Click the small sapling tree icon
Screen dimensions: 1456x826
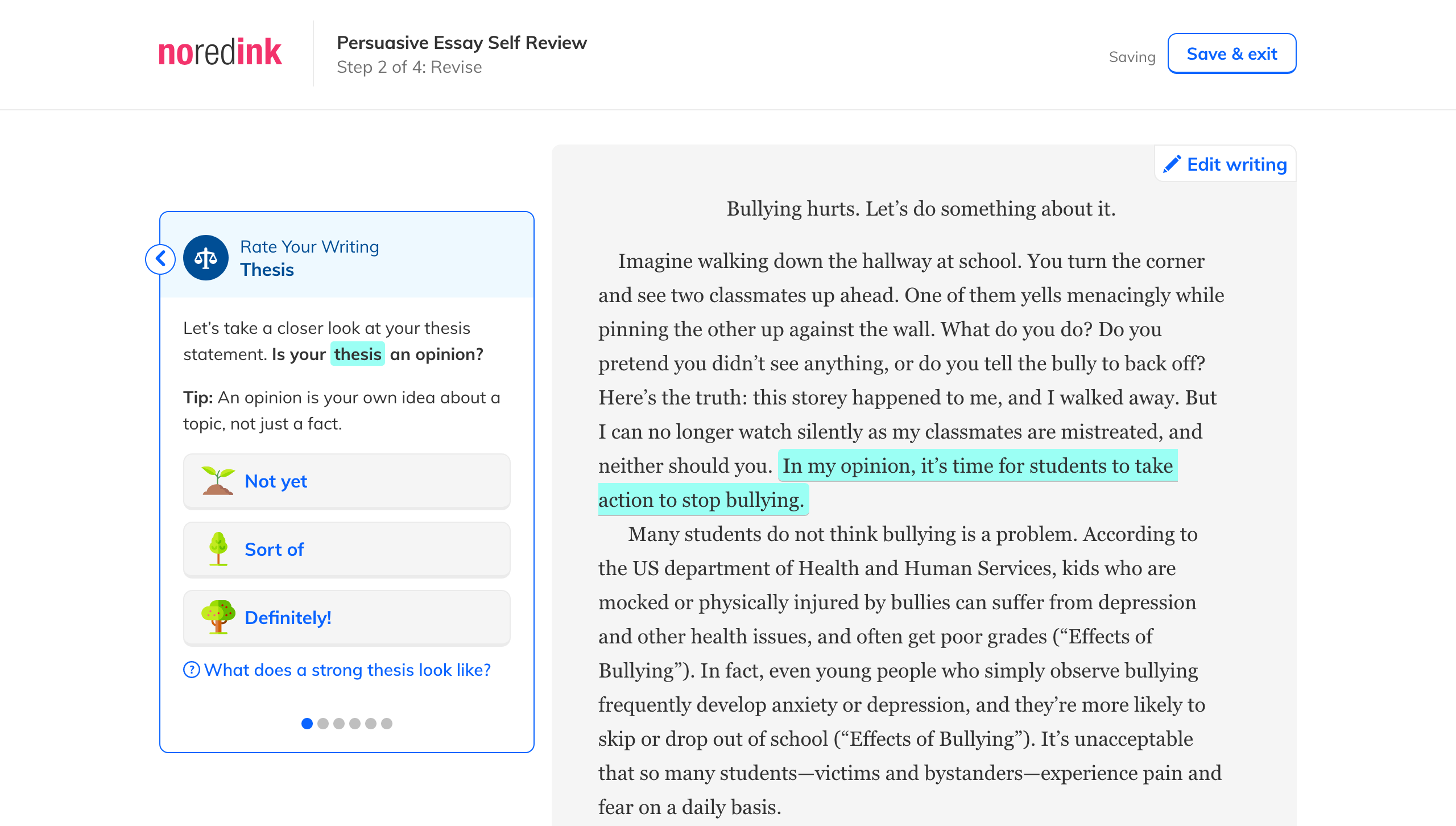tap(218, 549)
